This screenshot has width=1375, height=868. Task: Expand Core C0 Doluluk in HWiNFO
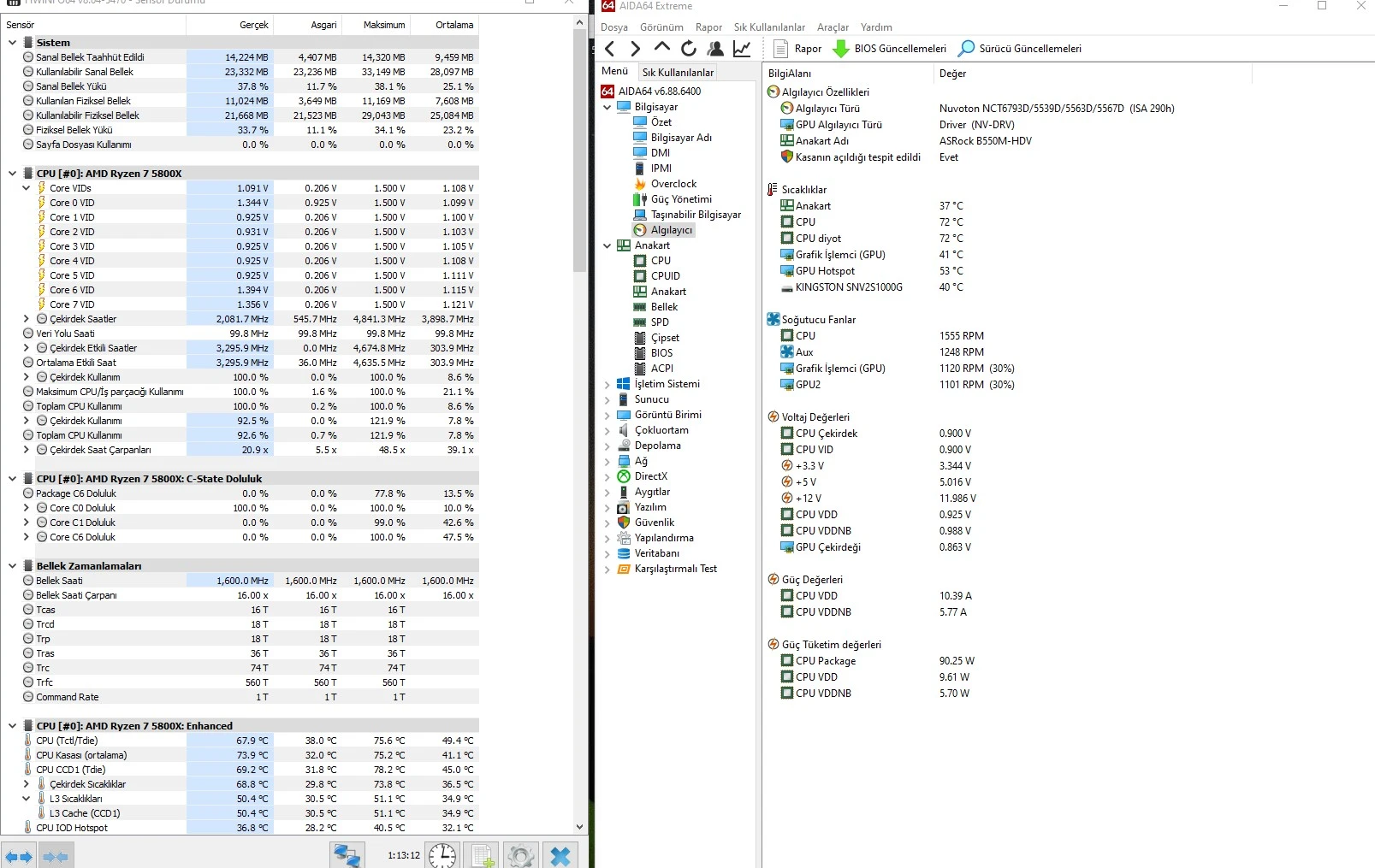tap(27, 508)
